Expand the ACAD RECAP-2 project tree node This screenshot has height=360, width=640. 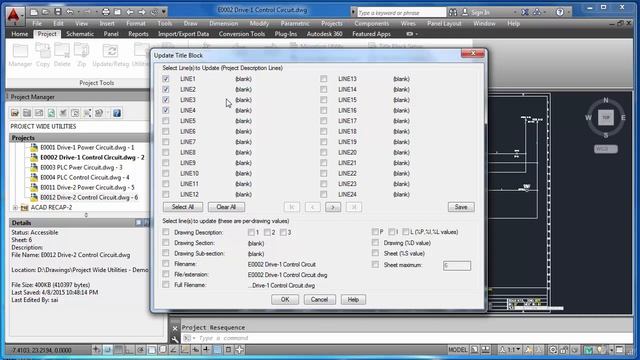point(15,207)
